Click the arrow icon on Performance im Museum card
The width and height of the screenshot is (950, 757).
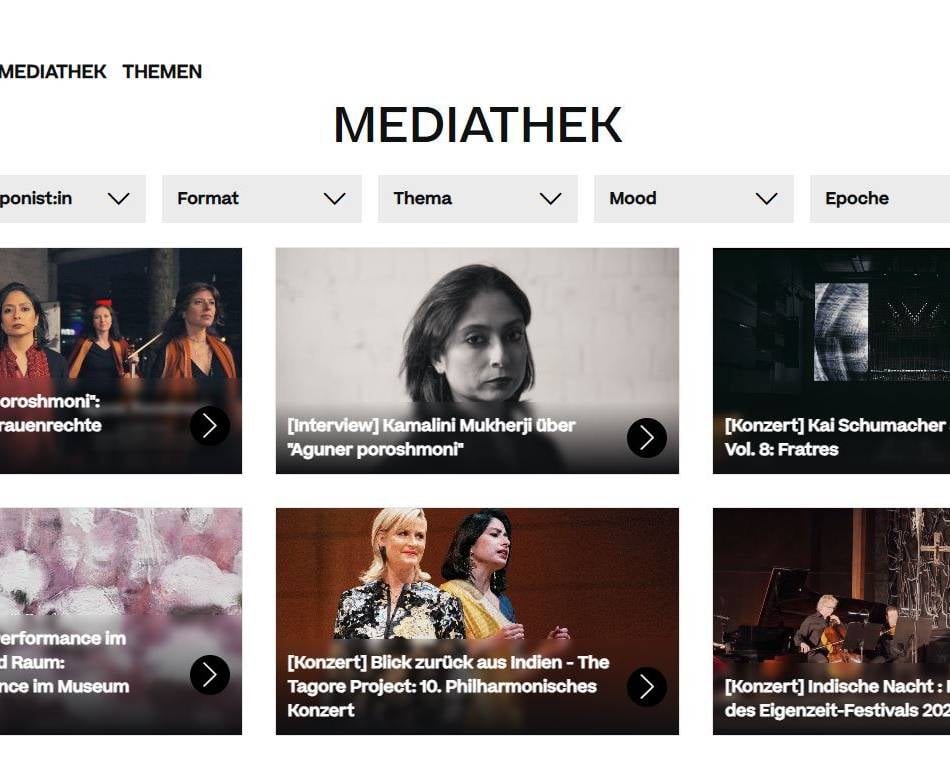click(210, 675)
